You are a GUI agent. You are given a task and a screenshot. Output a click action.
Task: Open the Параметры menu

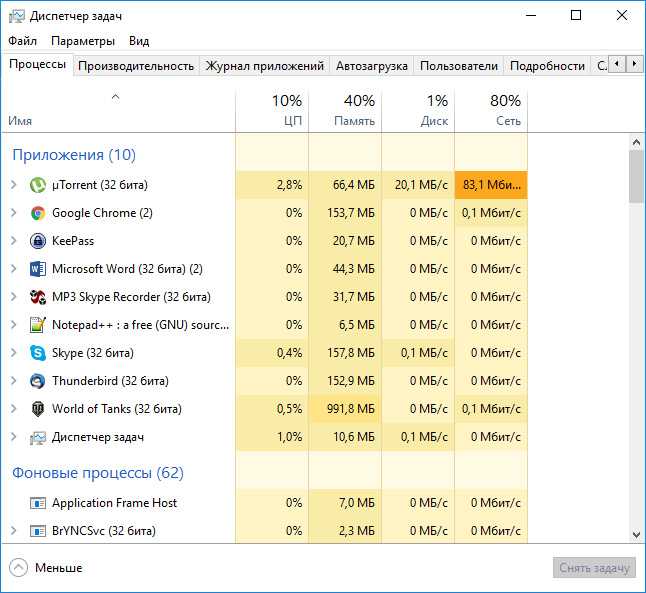[83, 41]
